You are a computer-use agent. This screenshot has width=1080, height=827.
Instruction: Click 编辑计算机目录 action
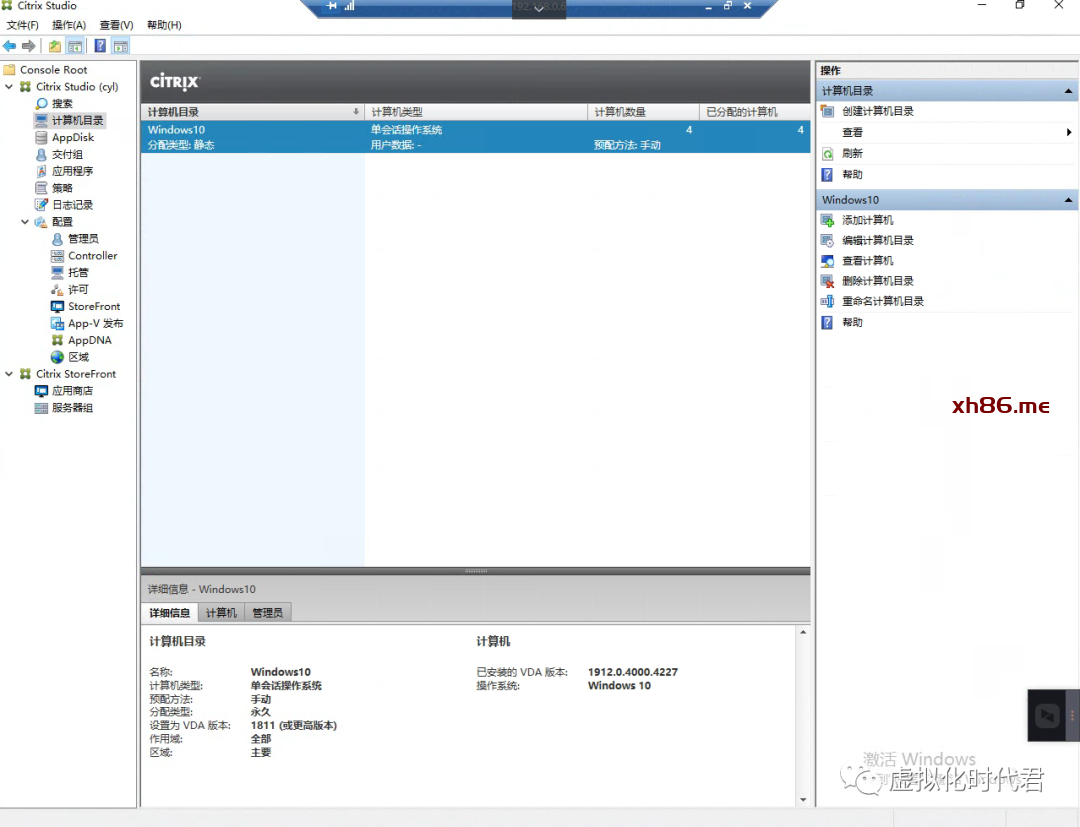(878, 240)
